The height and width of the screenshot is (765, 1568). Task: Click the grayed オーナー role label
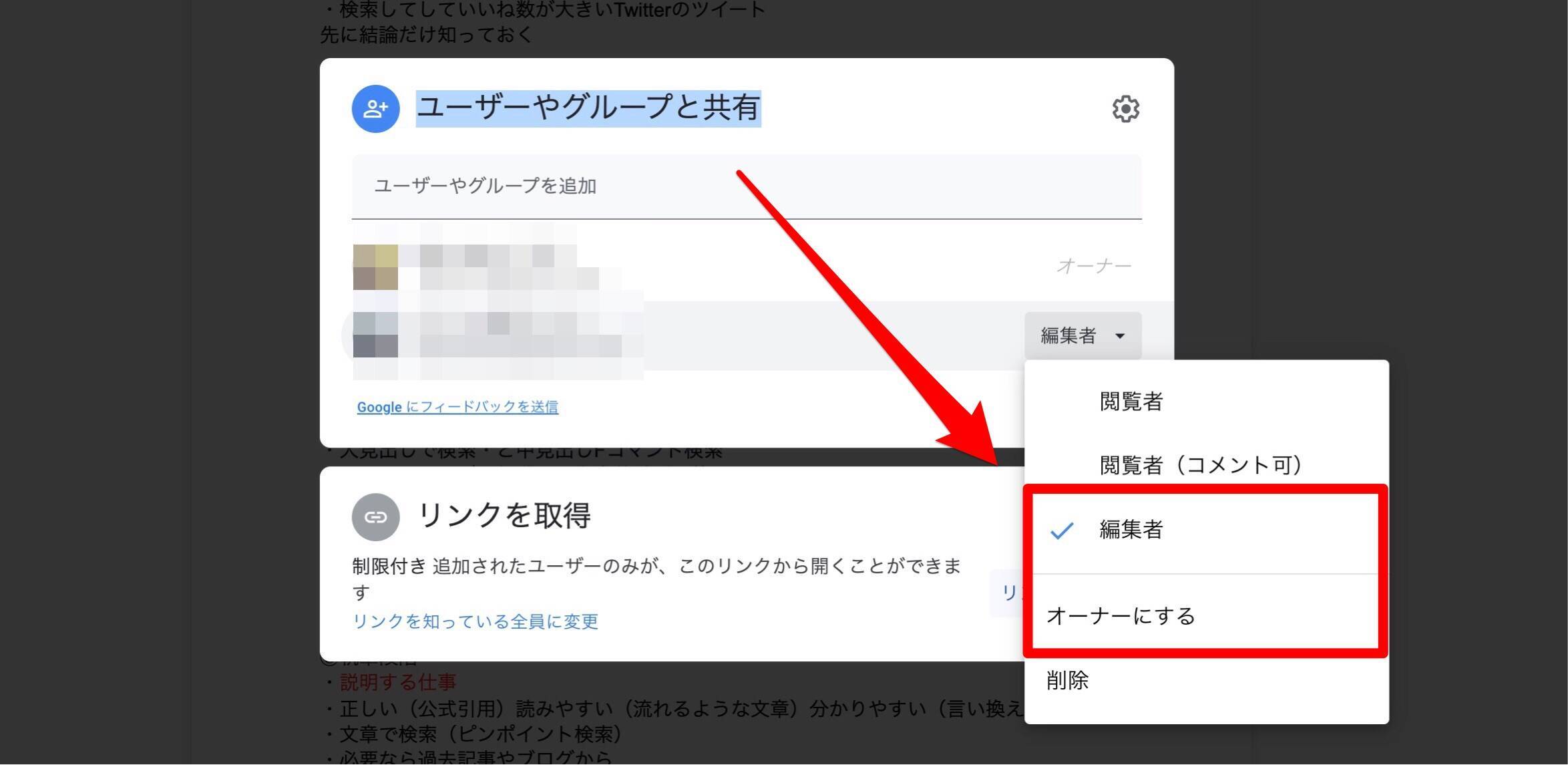click(1093, 267)
